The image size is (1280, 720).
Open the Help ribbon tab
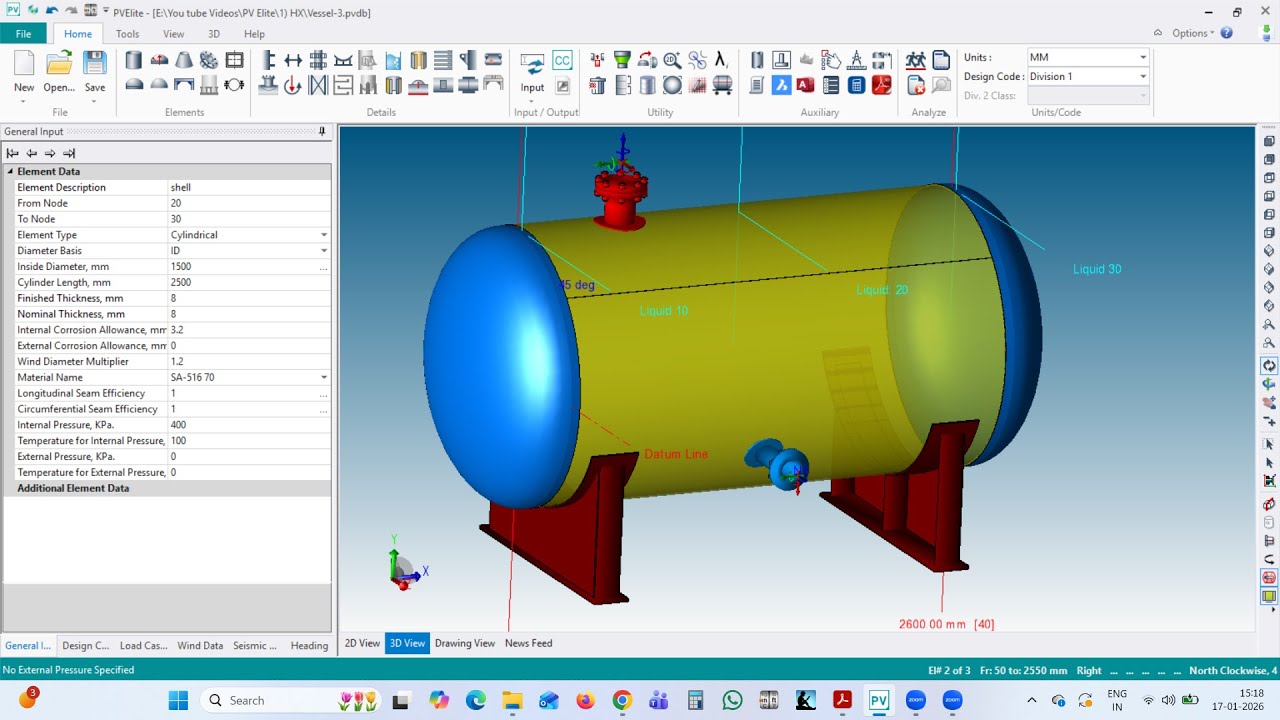[255, 34]
